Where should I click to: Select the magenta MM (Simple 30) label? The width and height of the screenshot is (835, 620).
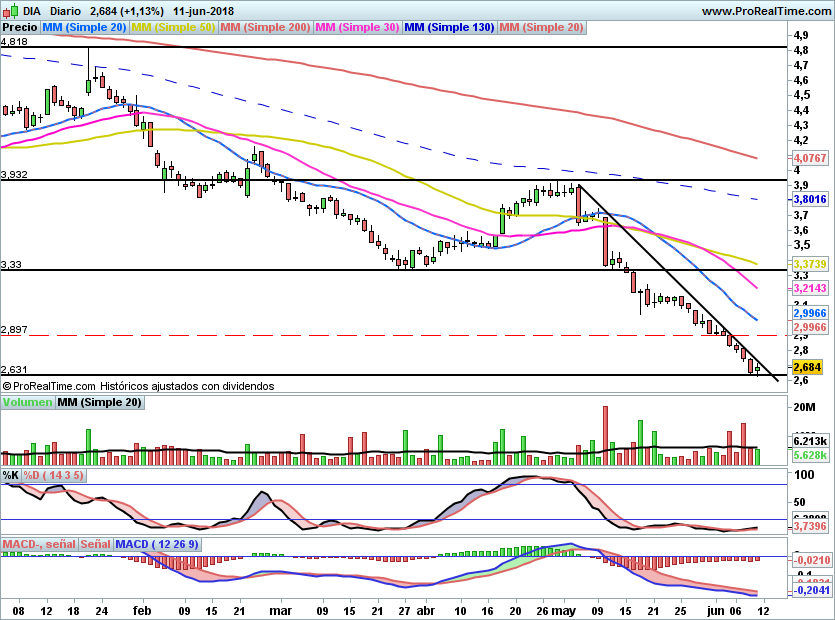click(x=357, y=27)
